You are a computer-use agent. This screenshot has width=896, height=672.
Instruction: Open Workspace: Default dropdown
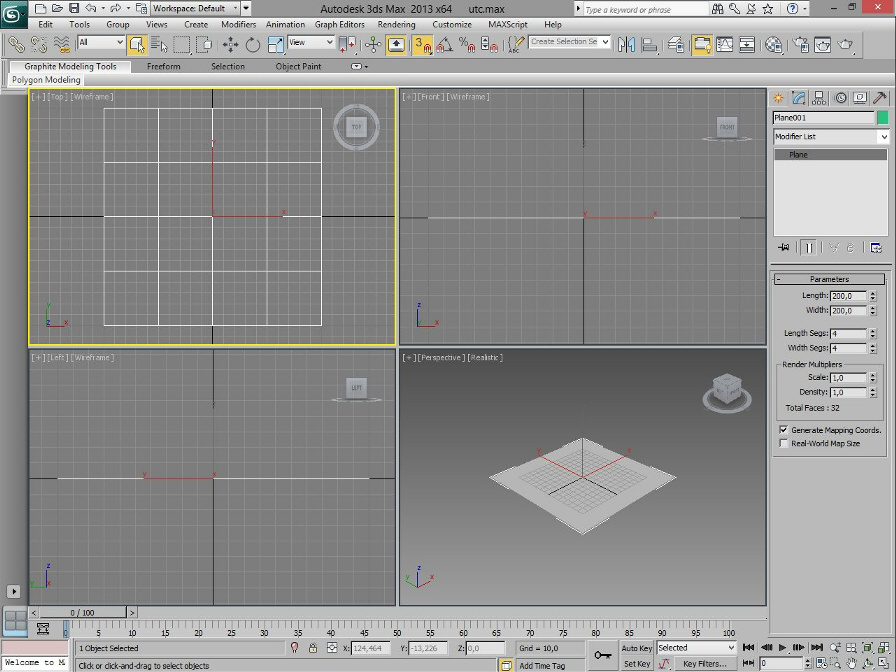pos(195,9)
